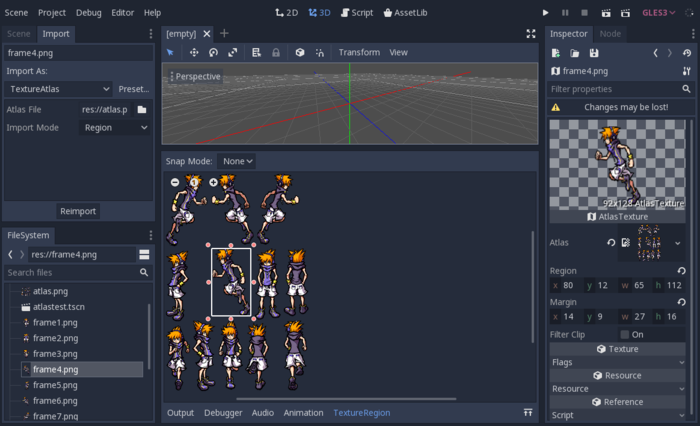Open the Atlas resource dropdown arrow
Image resolution: width=700 pixels, height=426 pixels.
pyautogui.click(x=678, y=243)
